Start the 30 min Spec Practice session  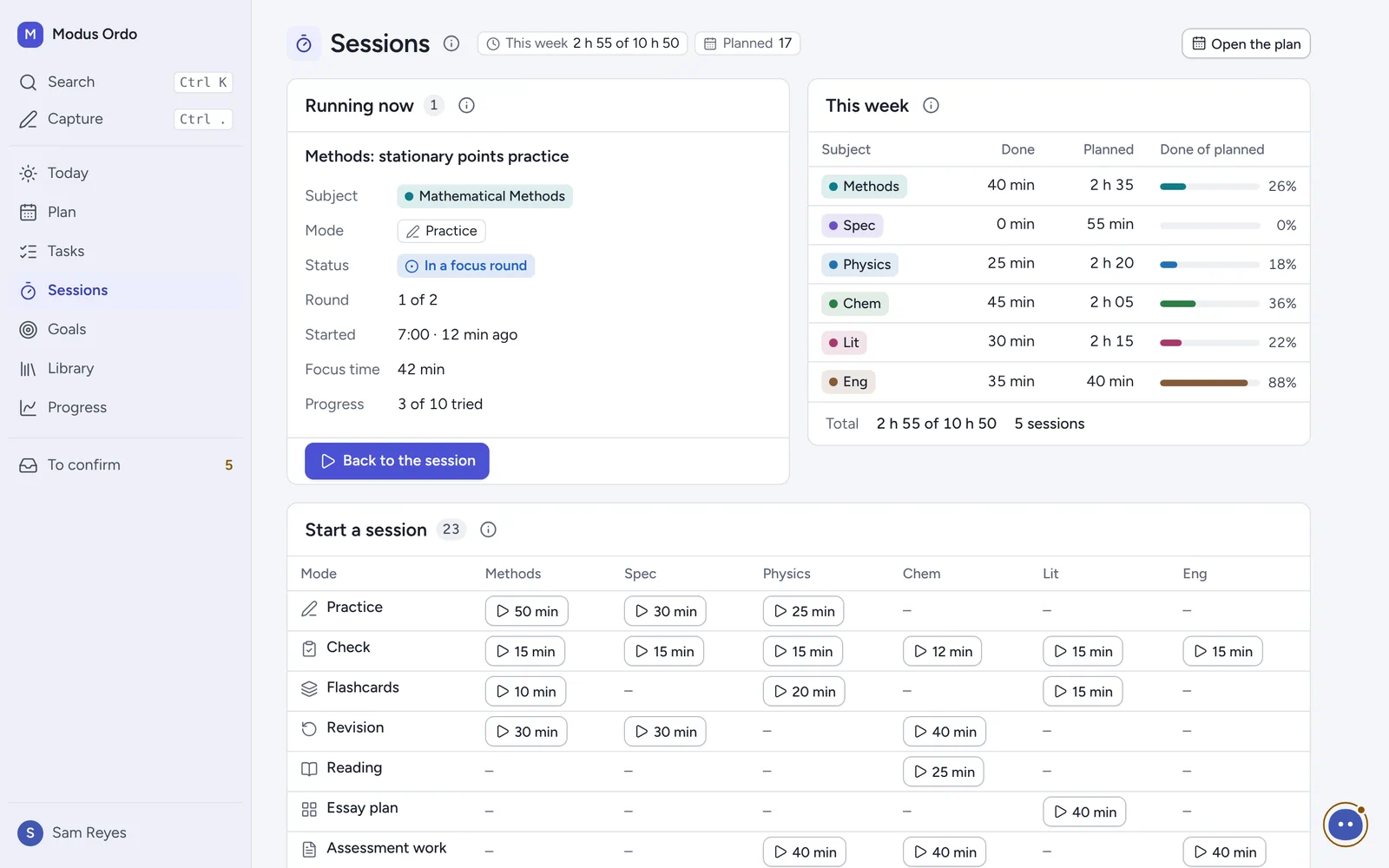pyautogui.click(x=665, y=611)
